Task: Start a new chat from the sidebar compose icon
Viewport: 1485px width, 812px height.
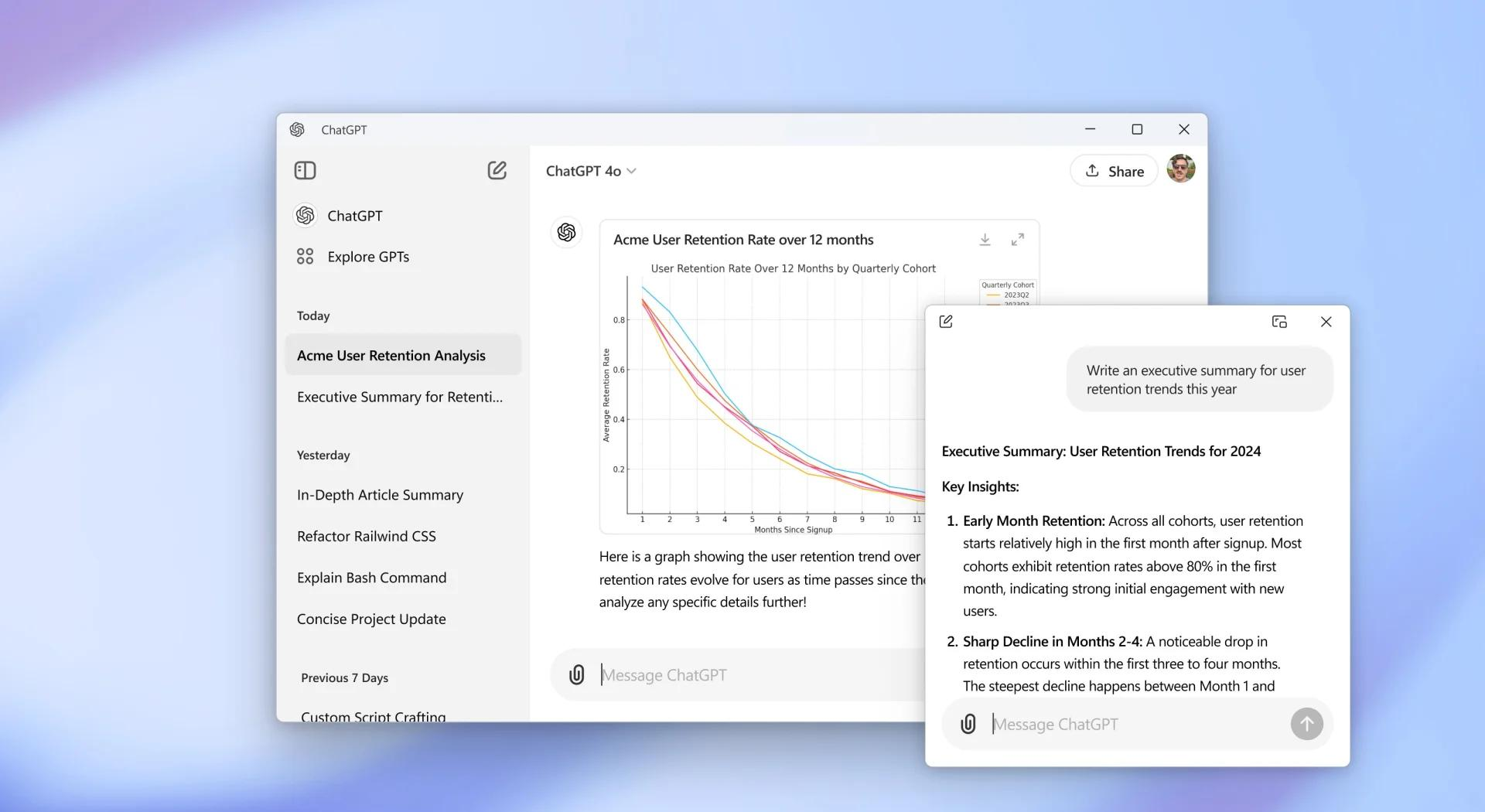Action: 497,170
